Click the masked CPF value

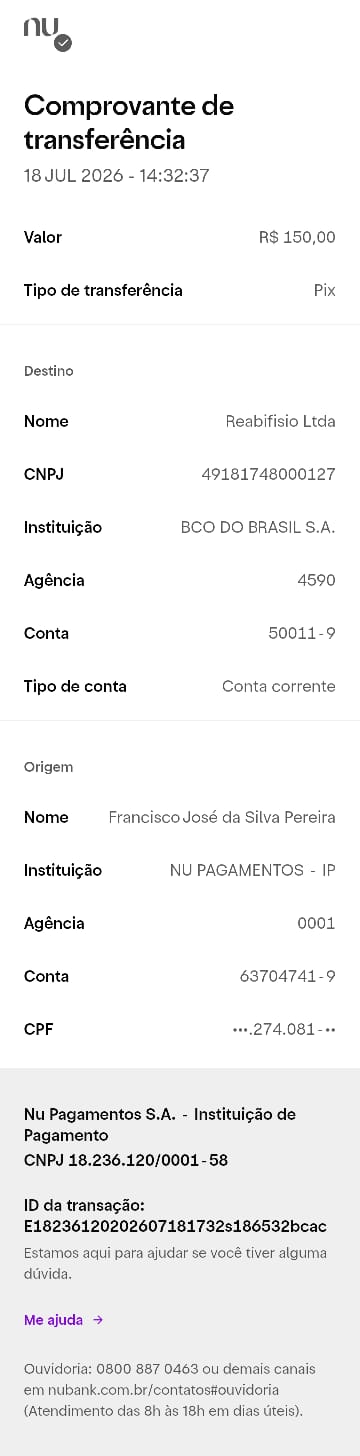tap(284, 1029)
